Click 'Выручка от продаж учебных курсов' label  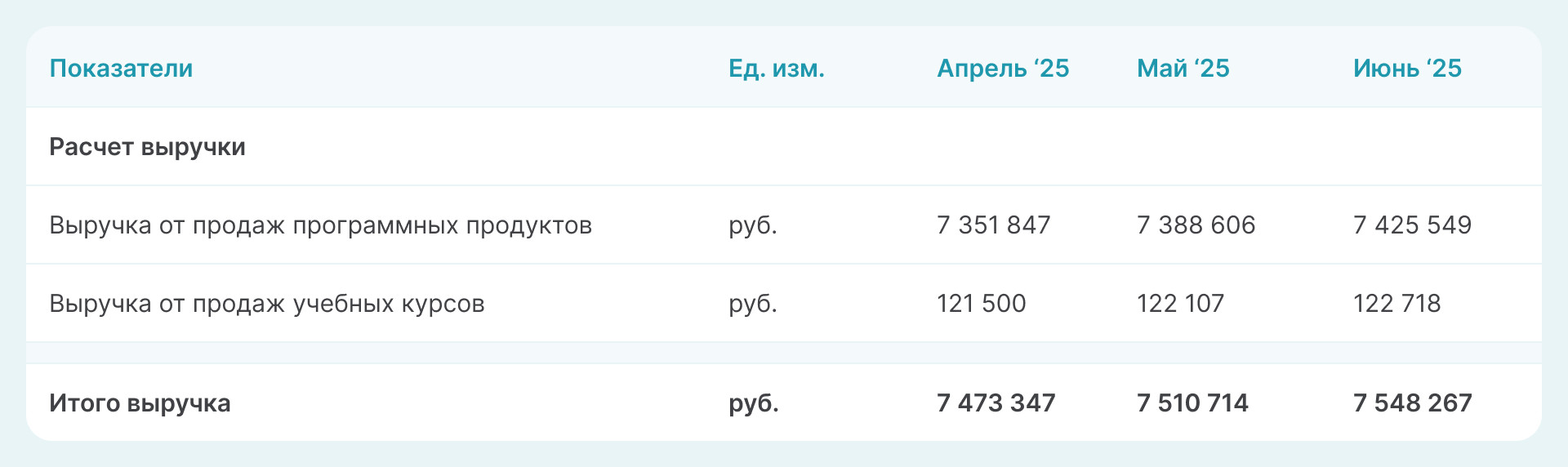pos(266,304)
